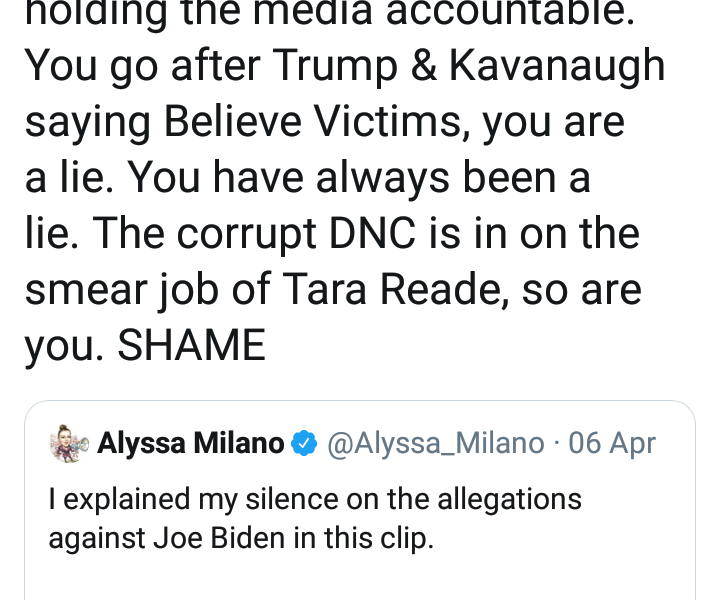
Task: Click the blue verified badge
Action: [x=304, y=443]
